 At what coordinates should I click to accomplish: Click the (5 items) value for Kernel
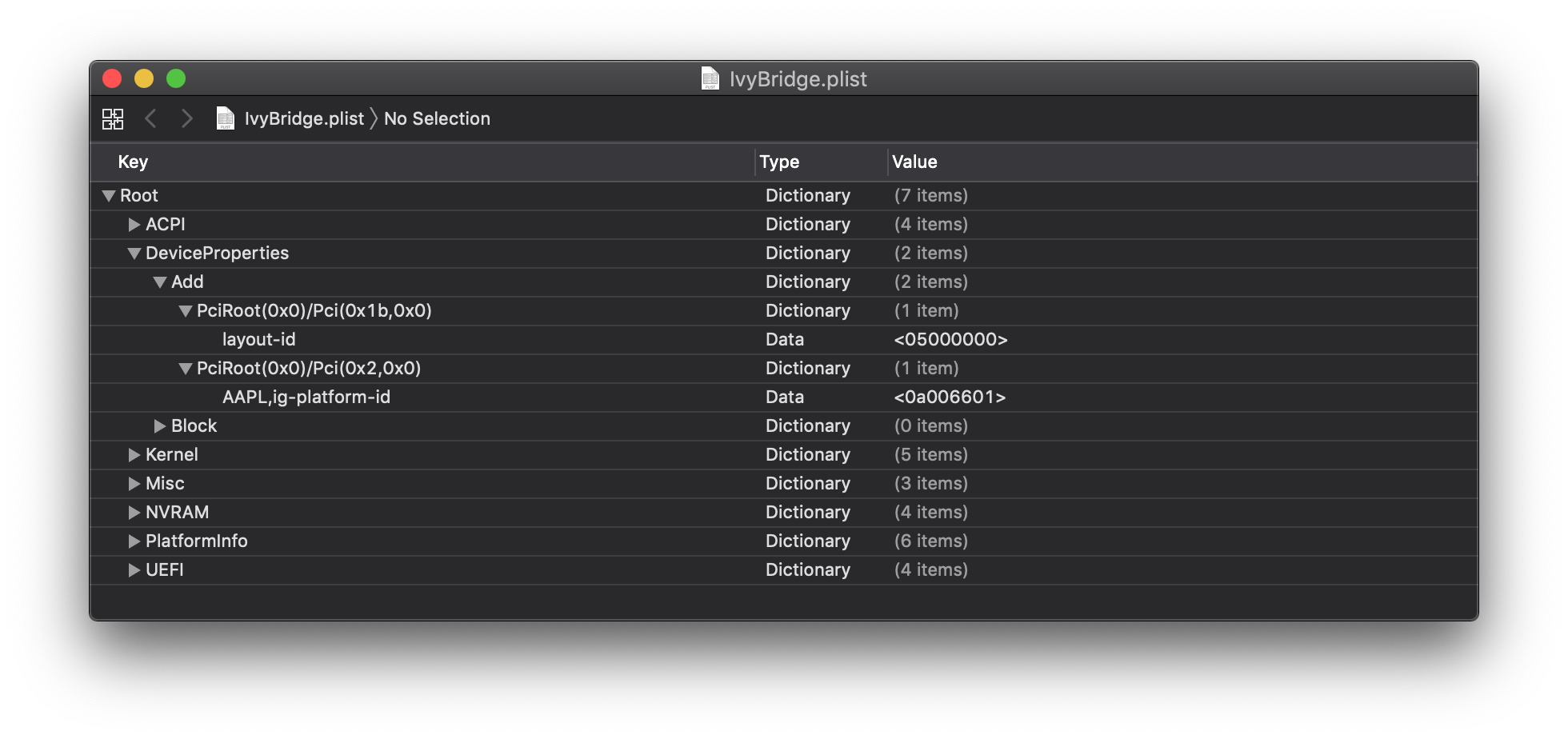pyautogui.click(x=931, y=454)
